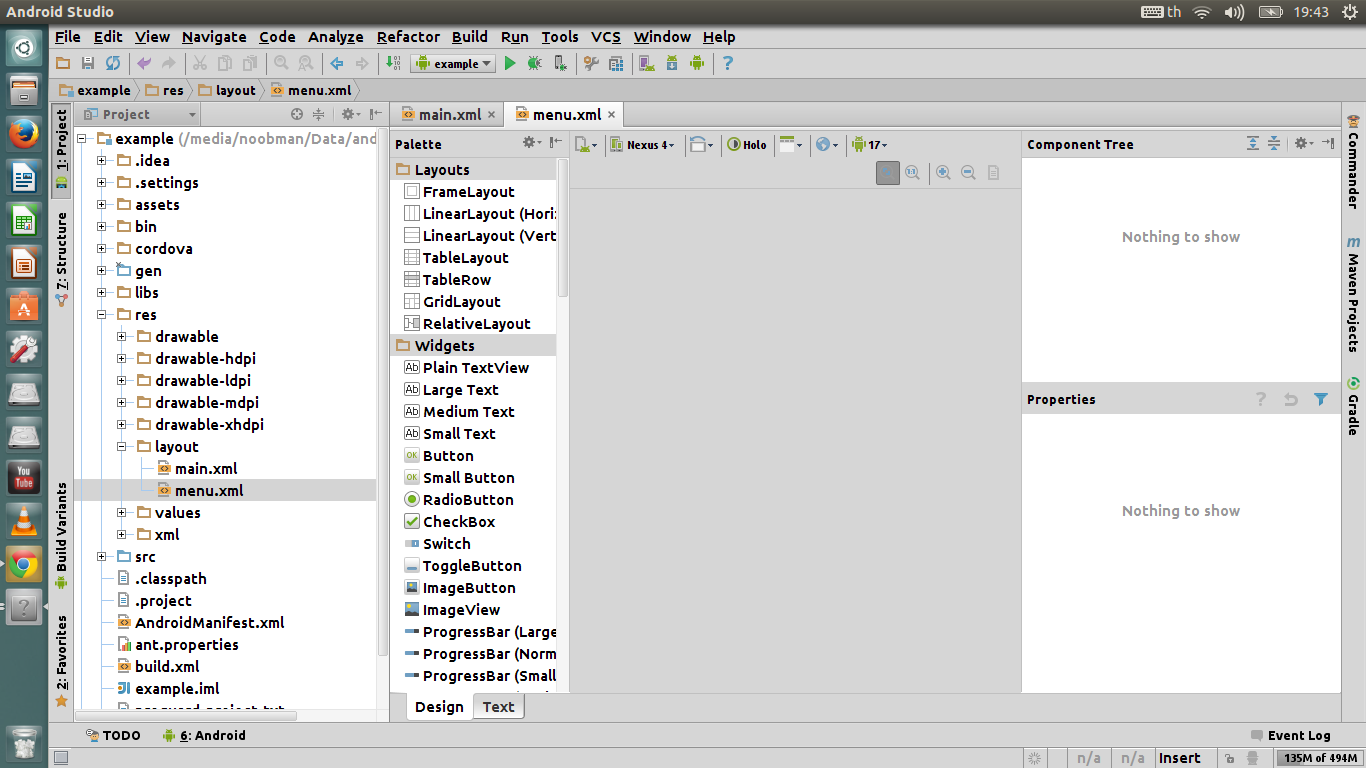This screenshot has height=768, width=1366.
Task: Open the VCS menu
Action: pyautogui.click(x=606, y=37)
